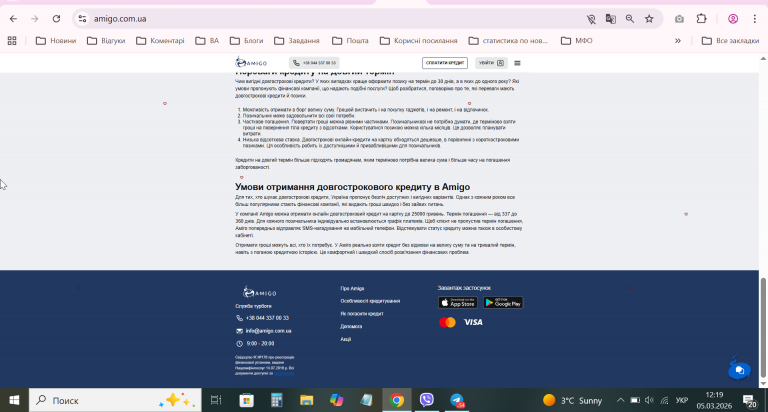Open the ВА bookmark folder
The image size is (768, 412).
207,41
